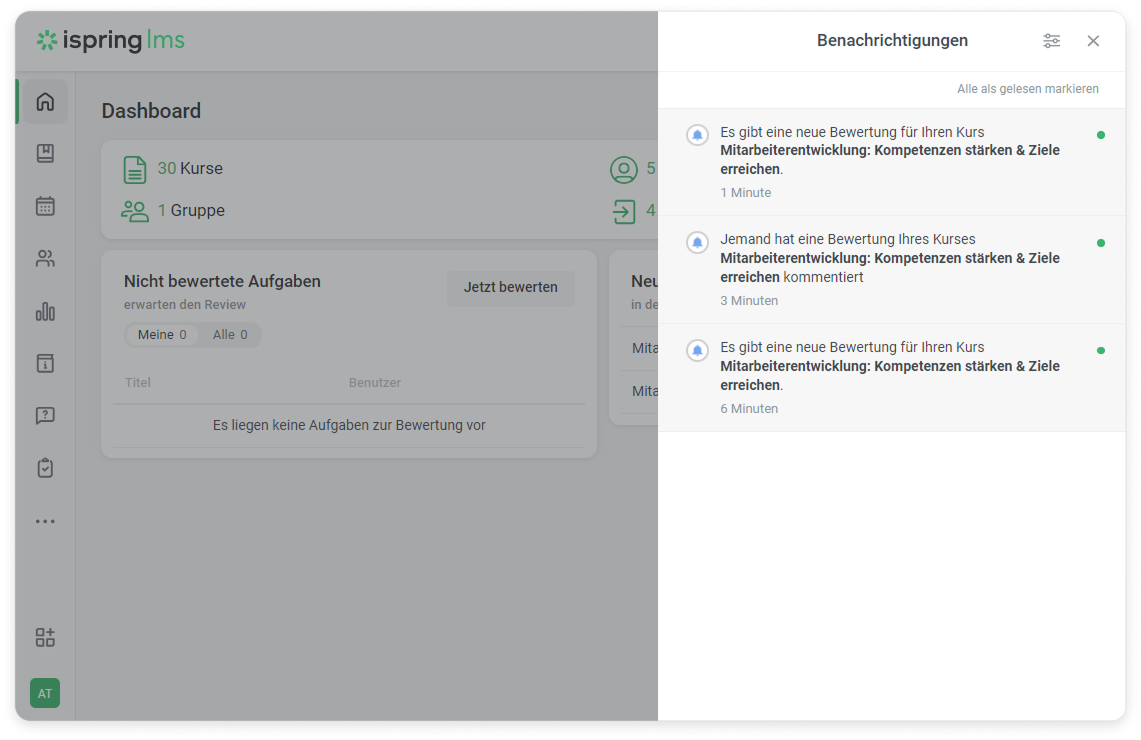Switch to the 'Alle 0' filter tab
The width and height of the screenshot is (1141, 740).
230,335
